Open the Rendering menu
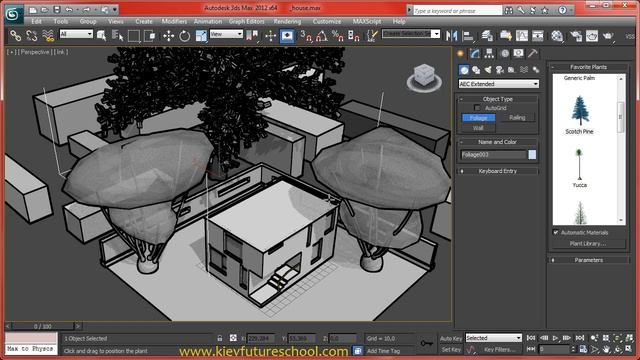 pos(287,22)
